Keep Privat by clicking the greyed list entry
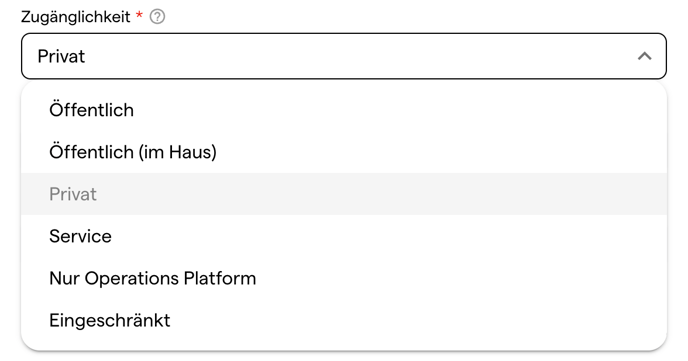 click(344, 194)
